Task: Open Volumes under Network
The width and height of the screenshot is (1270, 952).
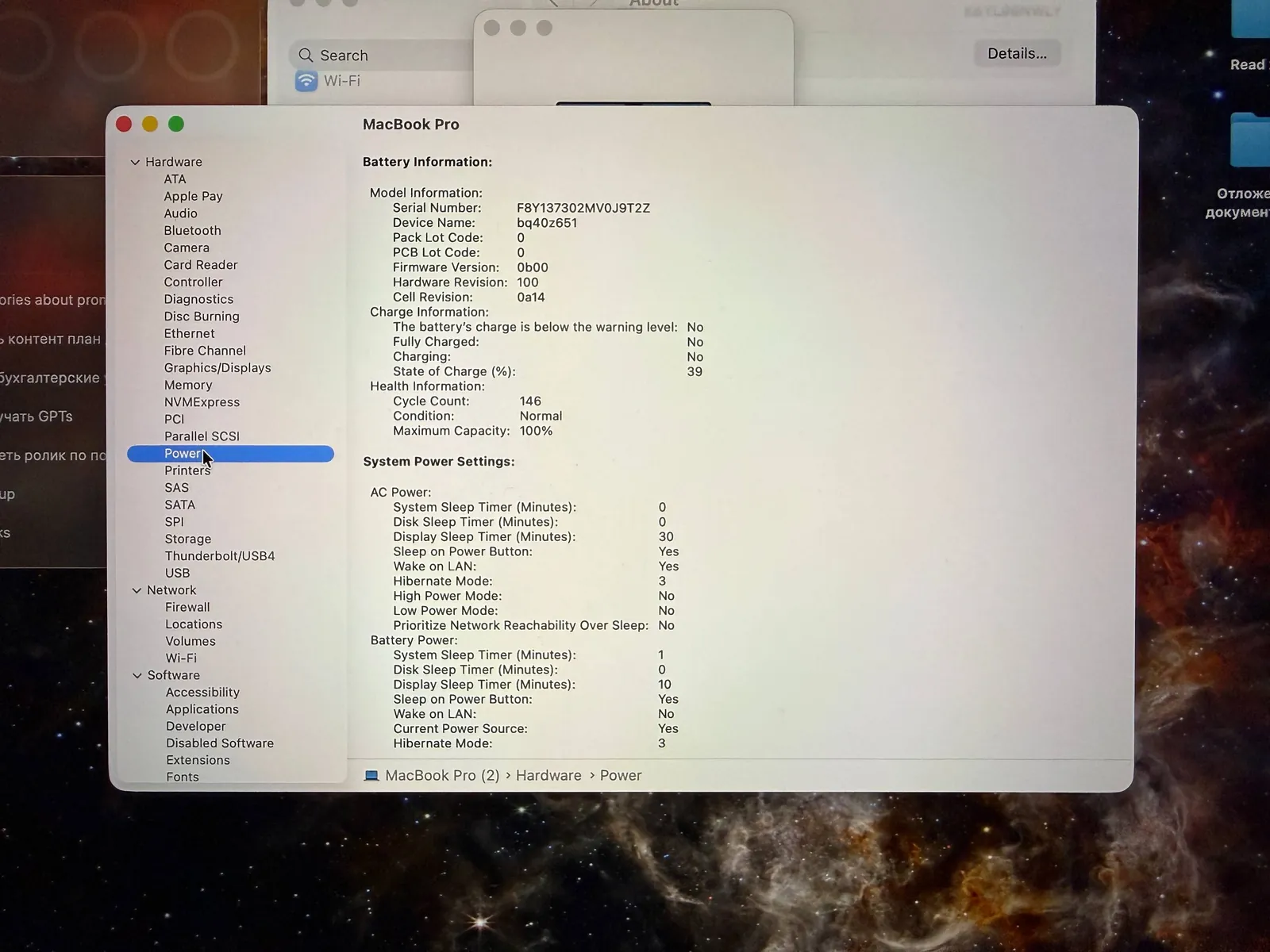Action: click(x=190, y=642)
